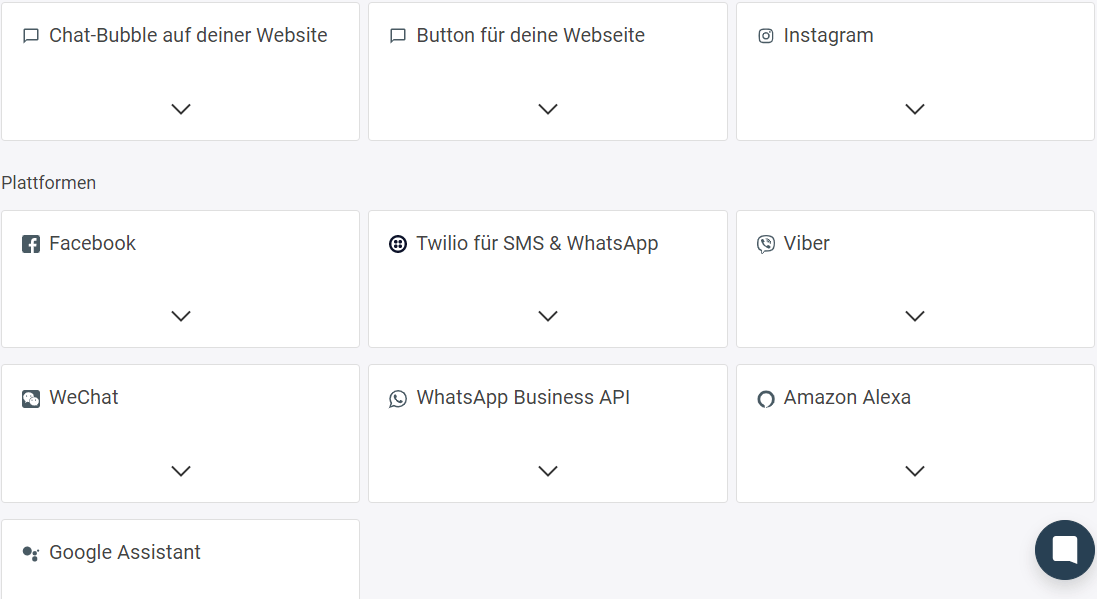Click the Amazon Alexa icon
1097x599 pixels.
765,398
